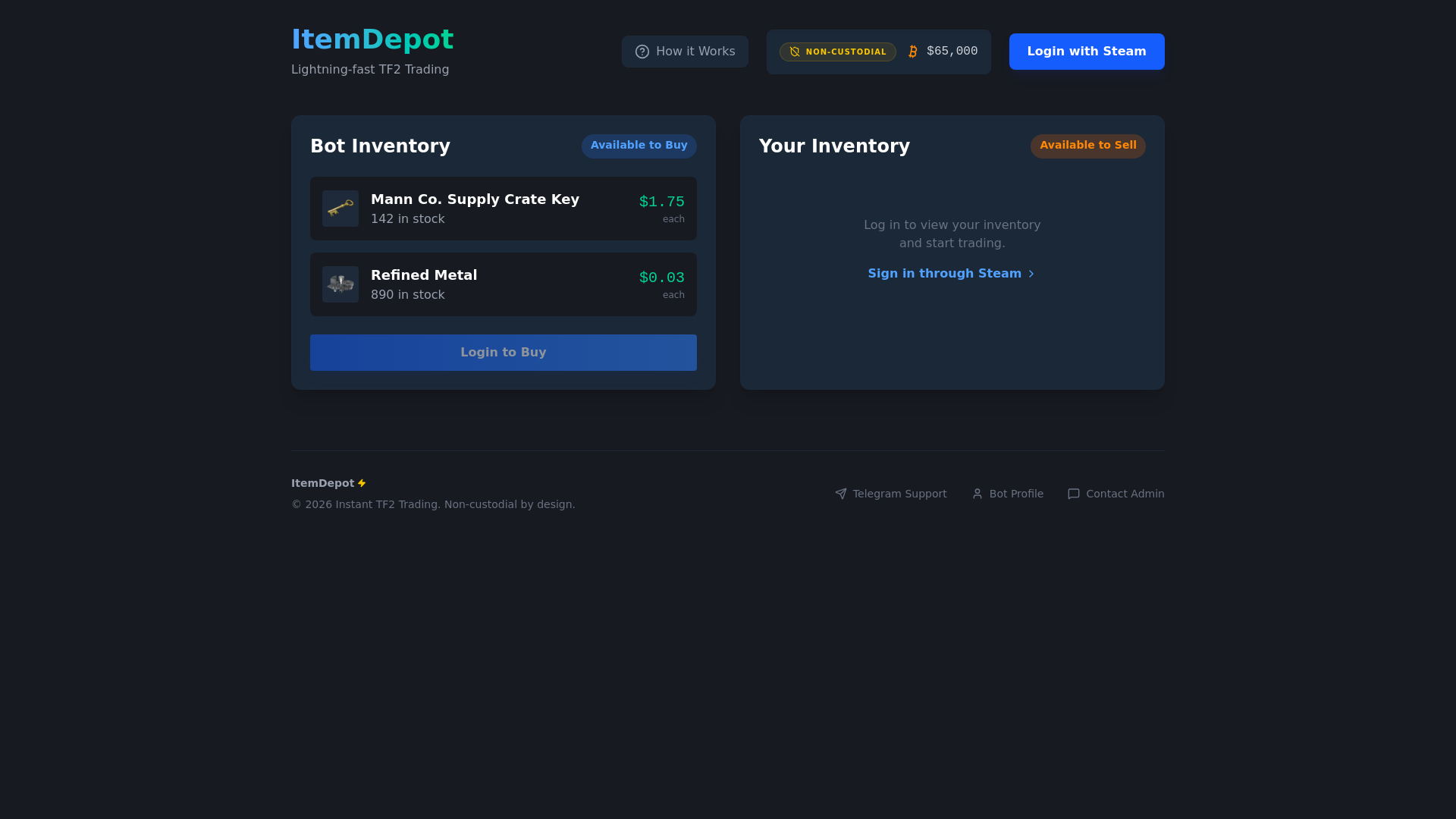Viewport: 1456px width, 819px height.
Task: Click the Available to Buy badge
Action: pyautogui.click(x=639, y=146)
